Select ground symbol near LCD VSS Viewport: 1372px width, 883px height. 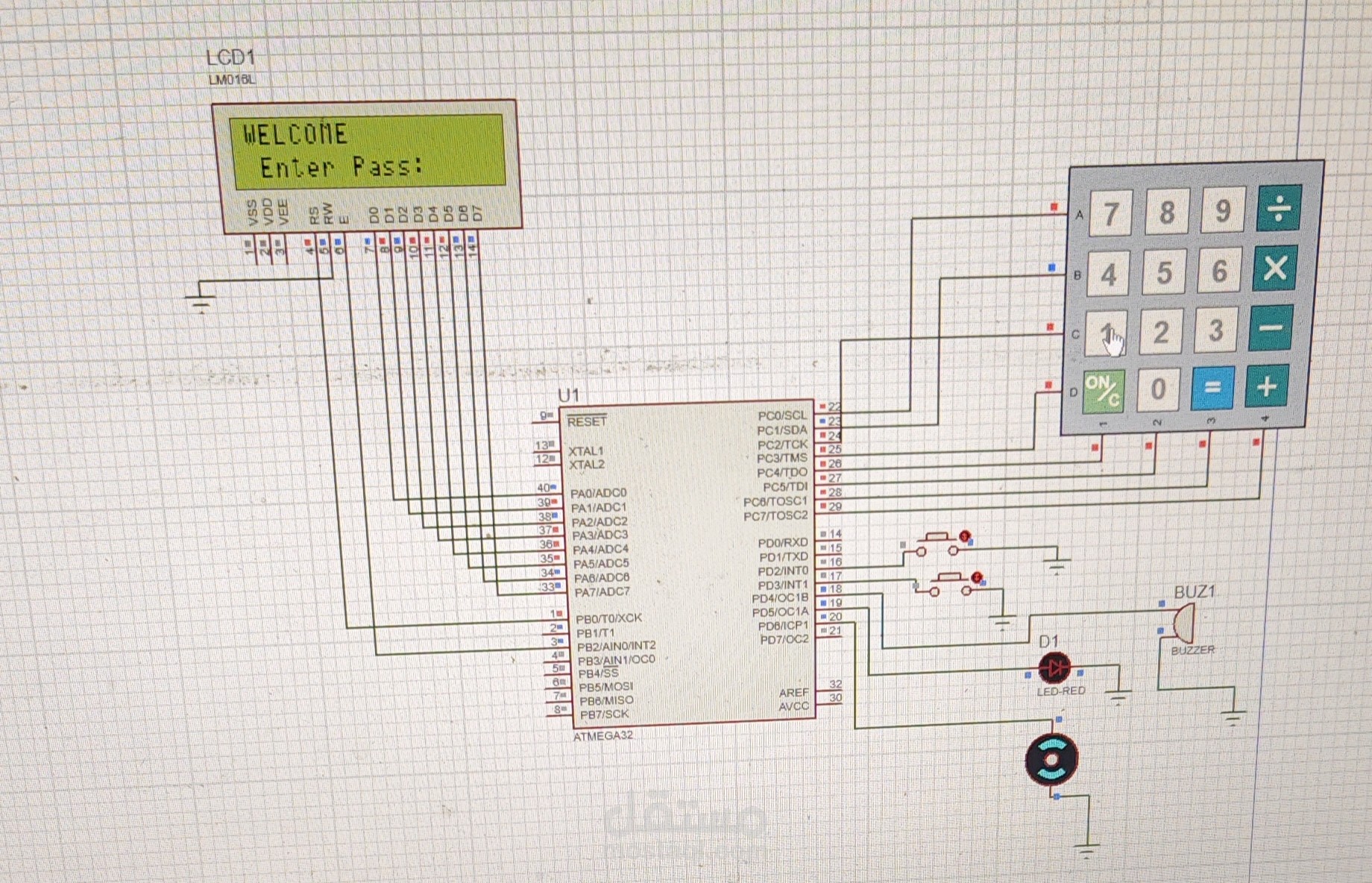[x=201, y=302]
